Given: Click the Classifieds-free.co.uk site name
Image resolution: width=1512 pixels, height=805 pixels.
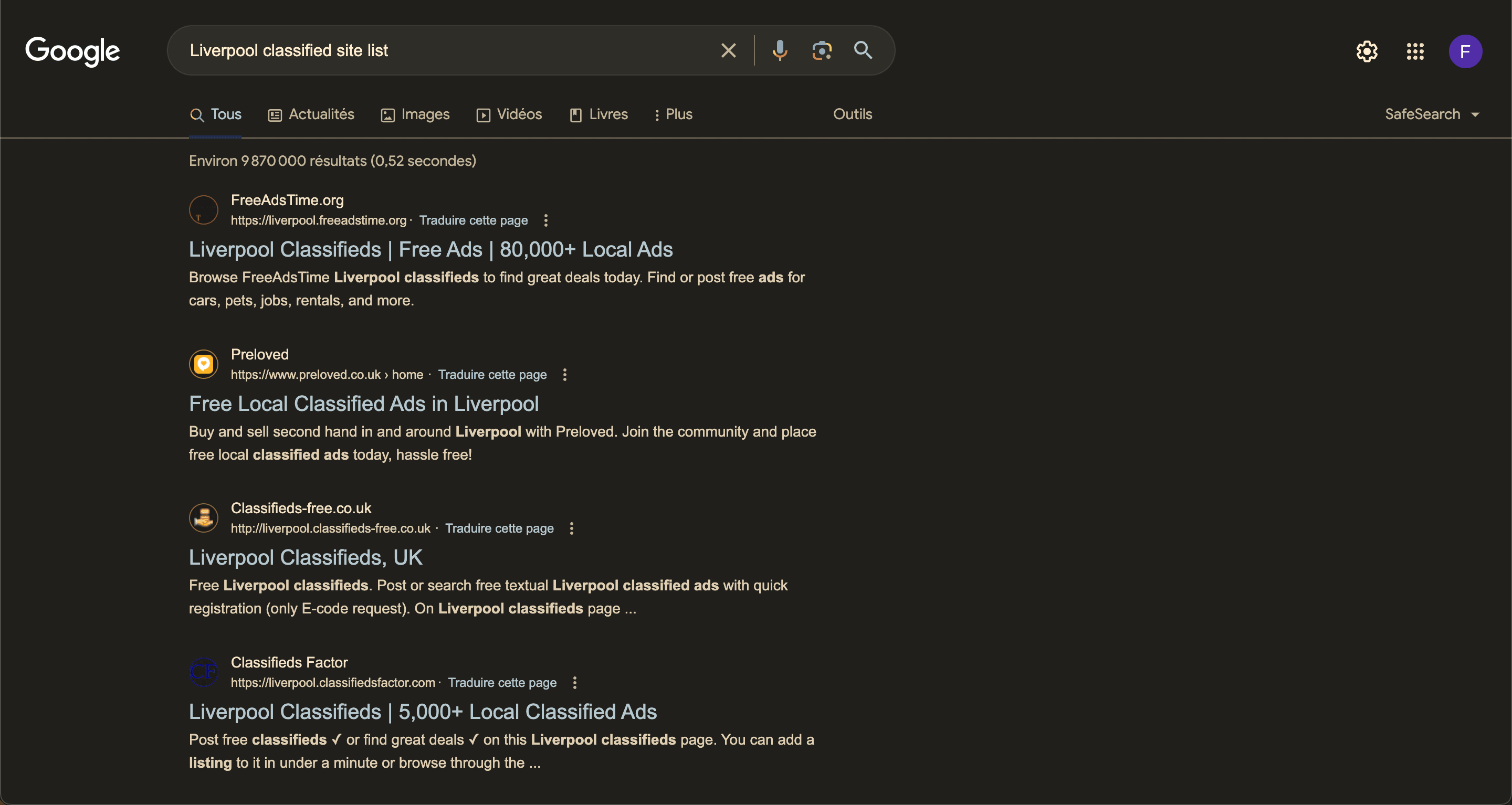Looking at the screenshot, I should click(x=301, y=508).
